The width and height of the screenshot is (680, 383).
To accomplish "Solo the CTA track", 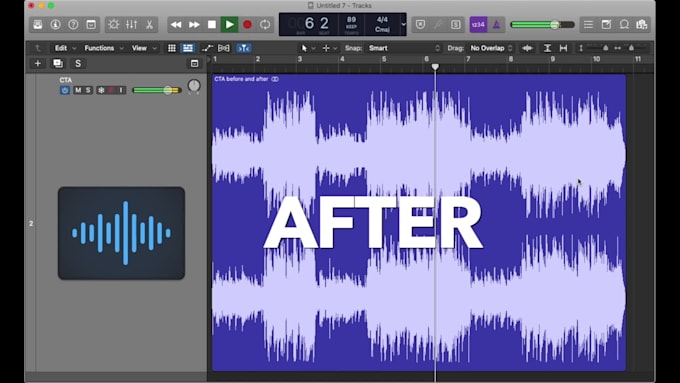I will click(88, 90).
